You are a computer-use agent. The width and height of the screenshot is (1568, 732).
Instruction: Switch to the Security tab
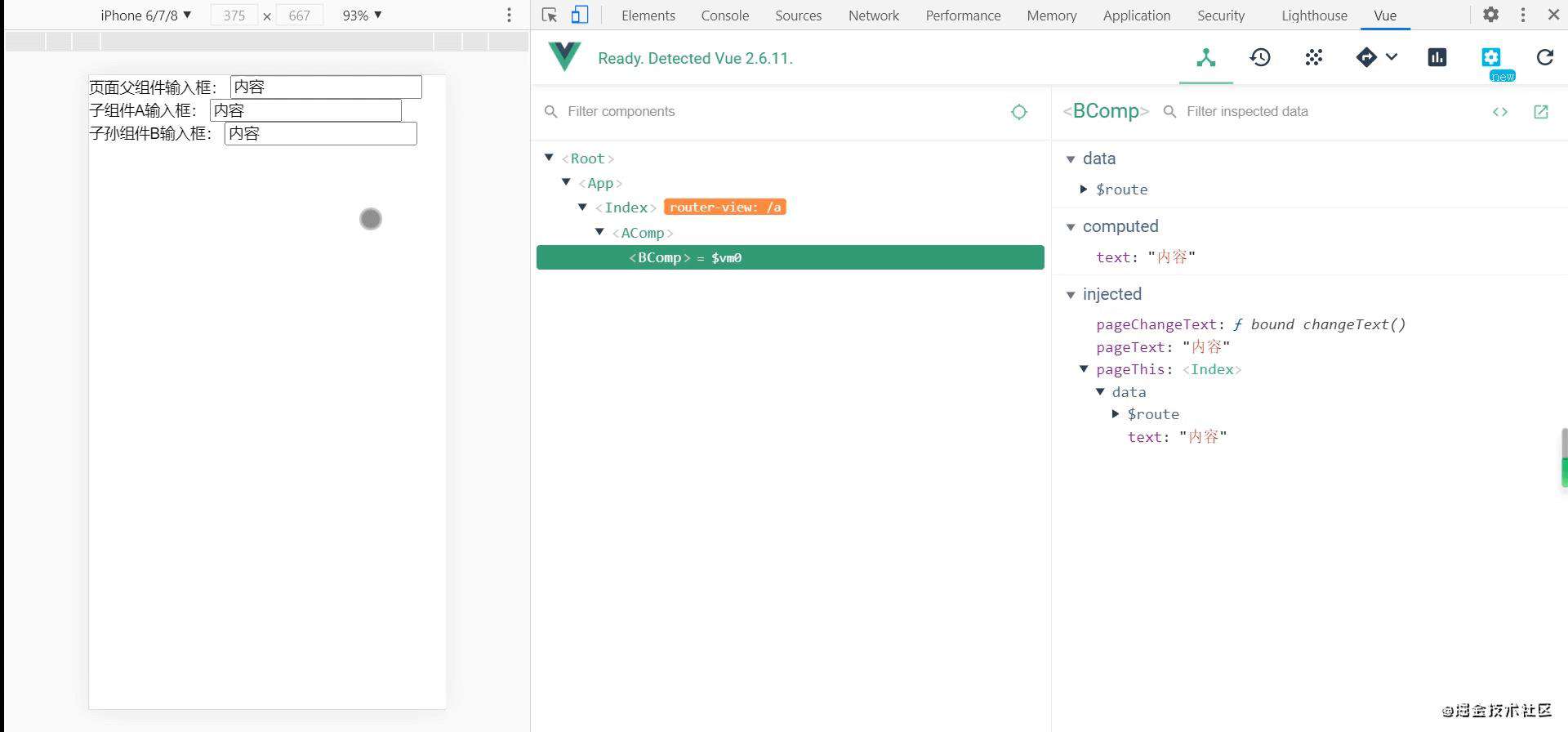coord(1221,16)
